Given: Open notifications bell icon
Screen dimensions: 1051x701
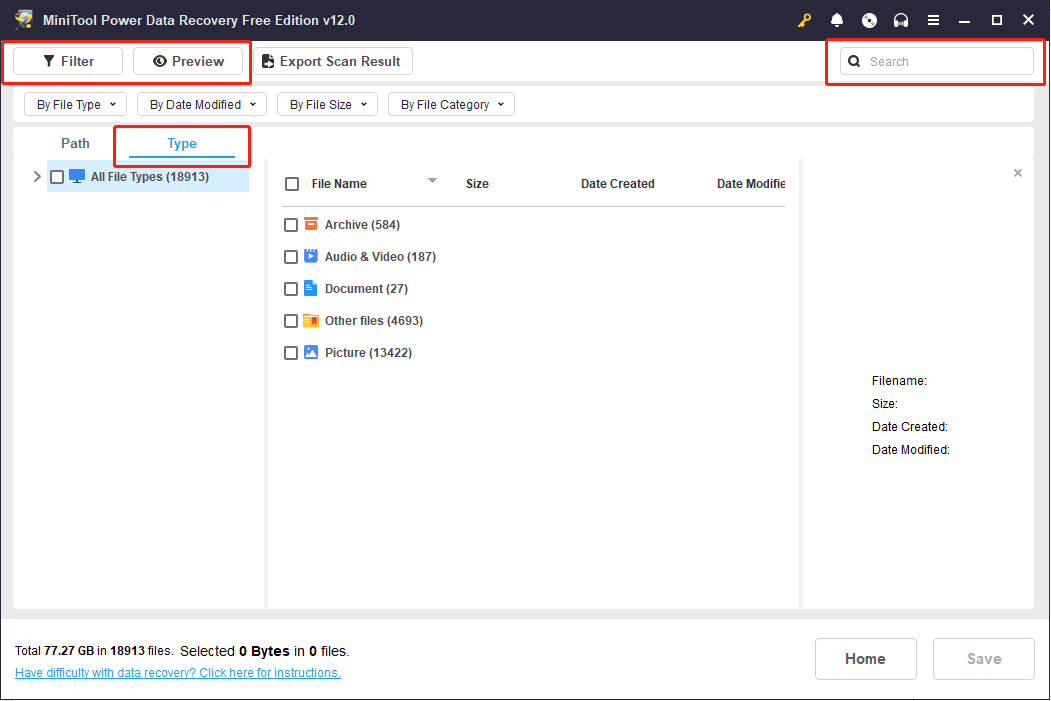Looking at the screenshot, I should tap(837, 20).
